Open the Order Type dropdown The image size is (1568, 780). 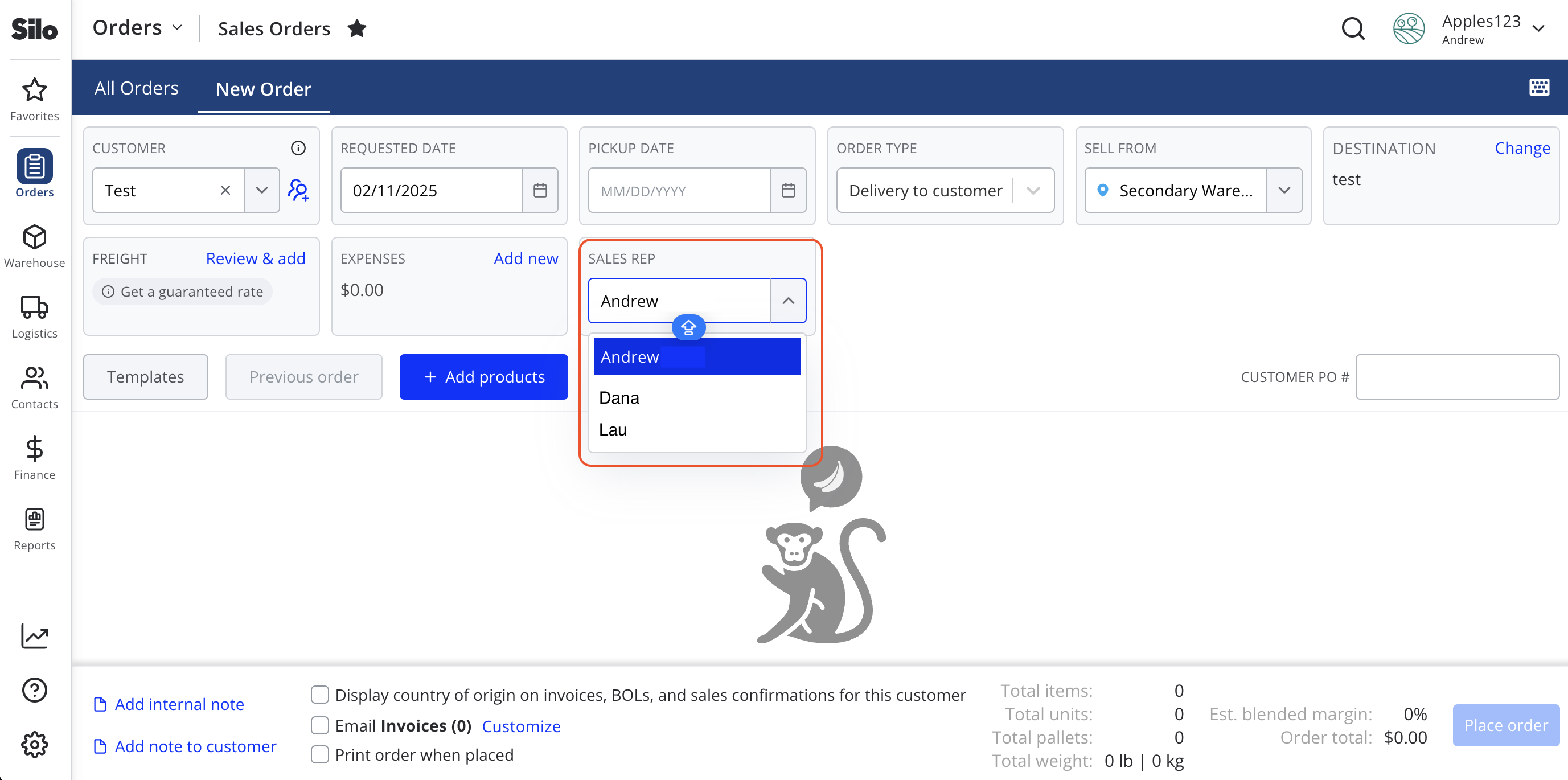(x=945, y=191)
